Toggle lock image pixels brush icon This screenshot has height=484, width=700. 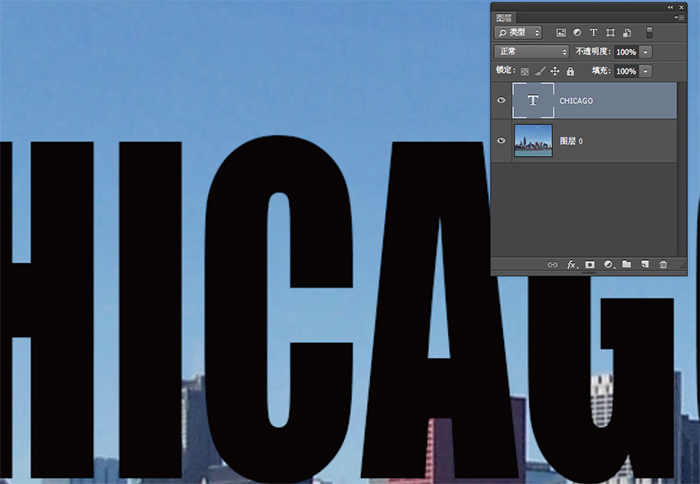pos(540,71)
